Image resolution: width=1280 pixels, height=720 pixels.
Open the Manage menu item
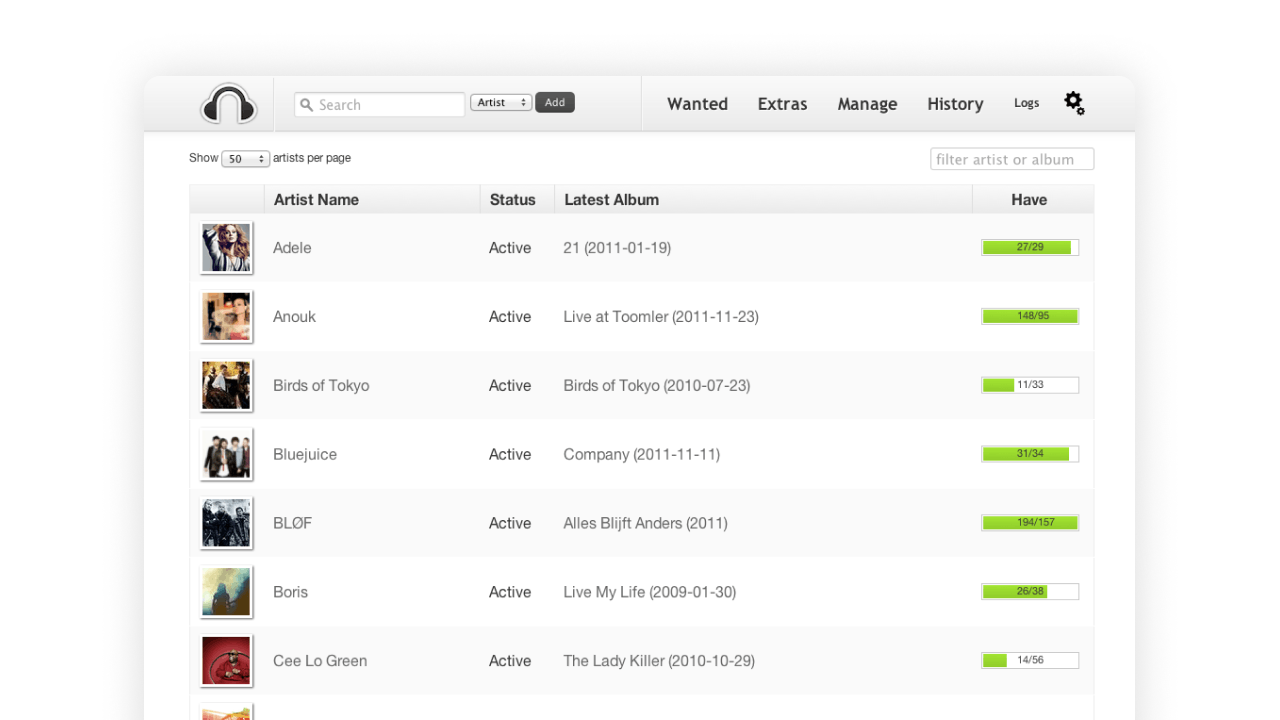click(867, 104)
